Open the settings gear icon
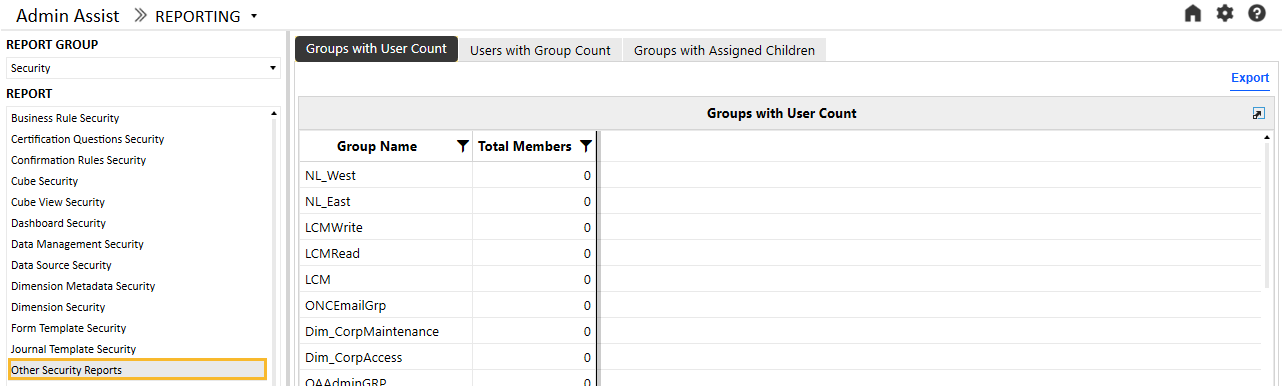The height and width of the screenshot is (386, 1282). [1225, 14]
